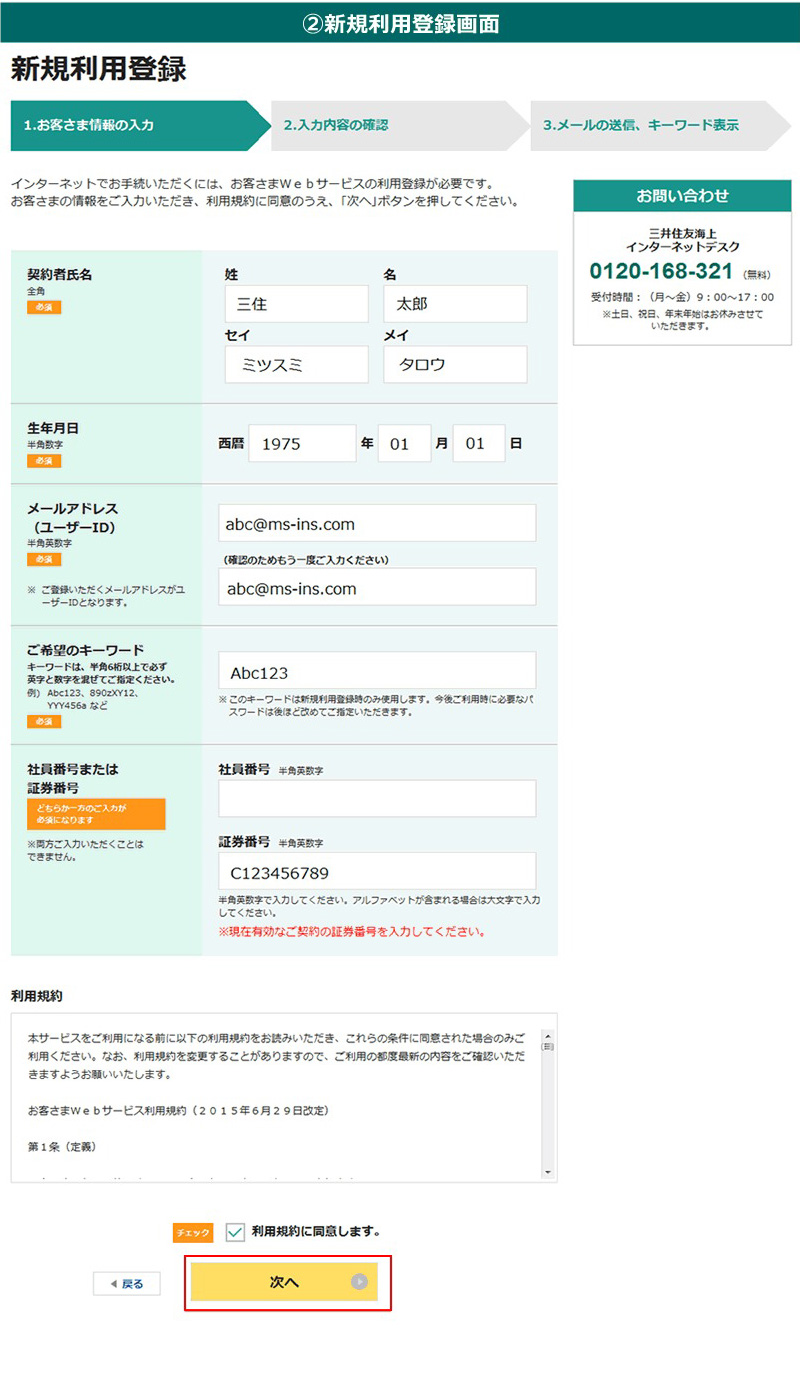Click the orange どちらか一方のご入力が必須になります badge
This screenshot has height=1384, width=800.
pyautogui.click(x=96, y=814)
